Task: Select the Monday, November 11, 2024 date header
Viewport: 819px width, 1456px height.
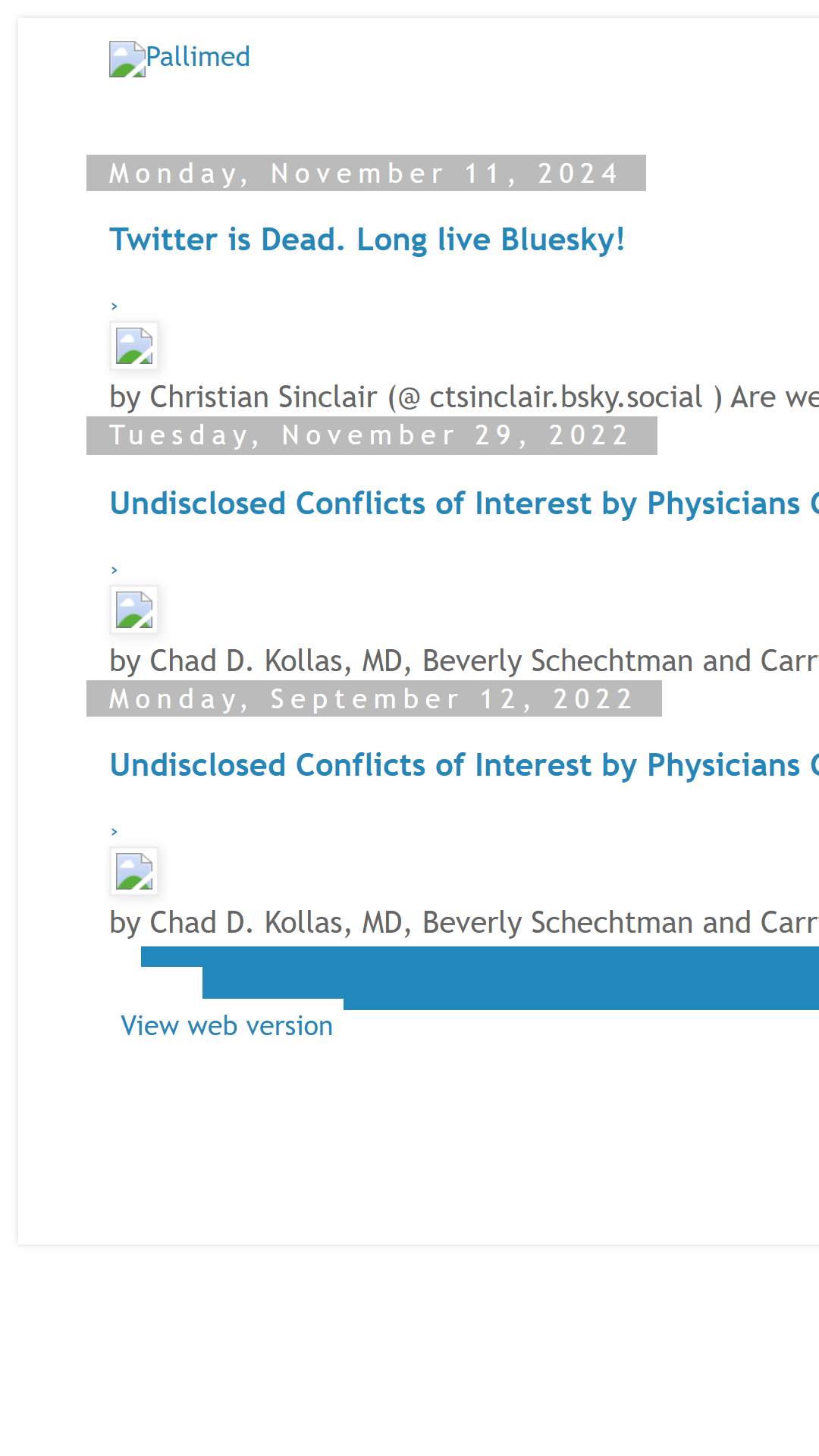Action: click(366, 173)
